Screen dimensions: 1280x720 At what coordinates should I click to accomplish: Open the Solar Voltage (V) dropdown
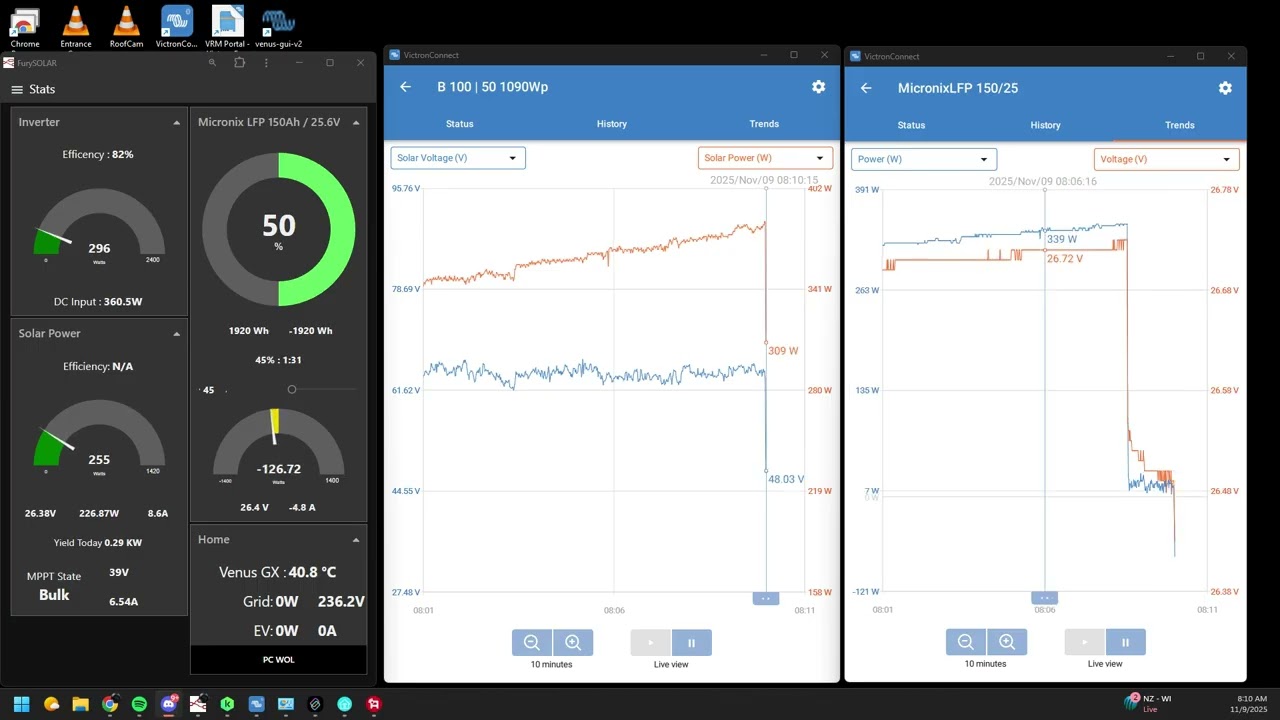click(x=458, y=158)
